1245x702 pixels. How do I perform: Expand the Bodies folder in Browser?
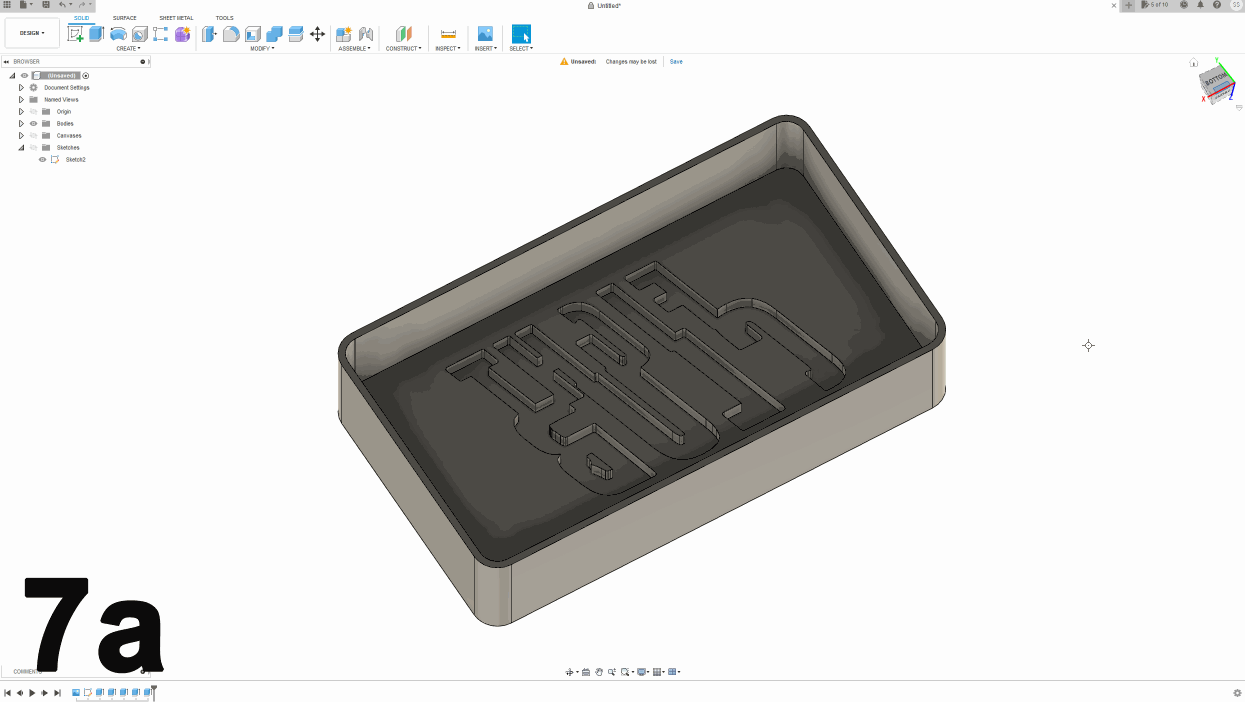tap(21, 123)
